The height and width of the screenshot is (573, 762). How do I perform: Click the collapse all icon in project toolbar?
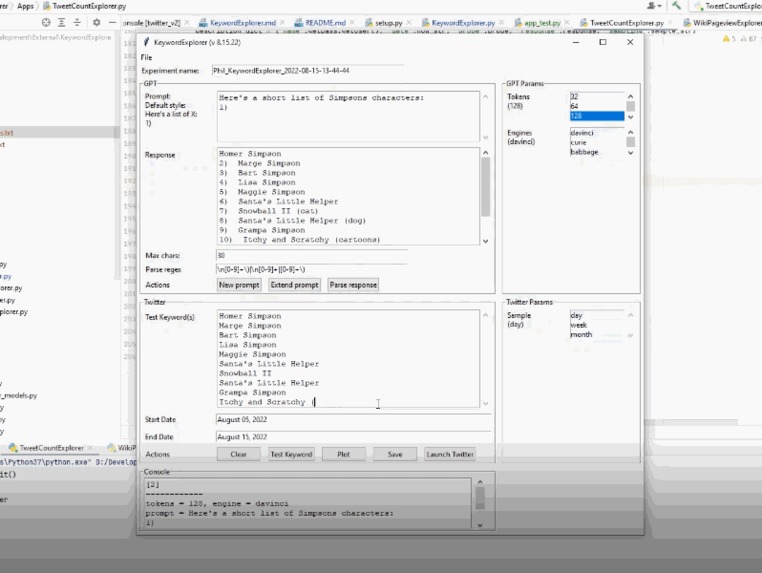coord(77,22)
